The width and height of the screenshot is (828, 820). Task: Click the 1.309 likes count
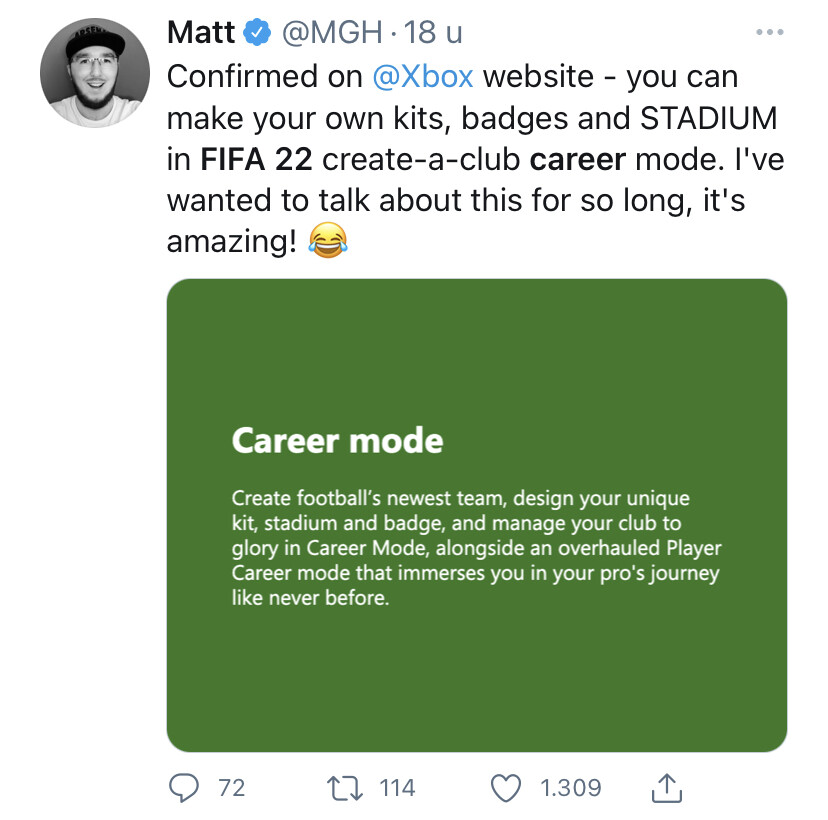pos(570,788)
